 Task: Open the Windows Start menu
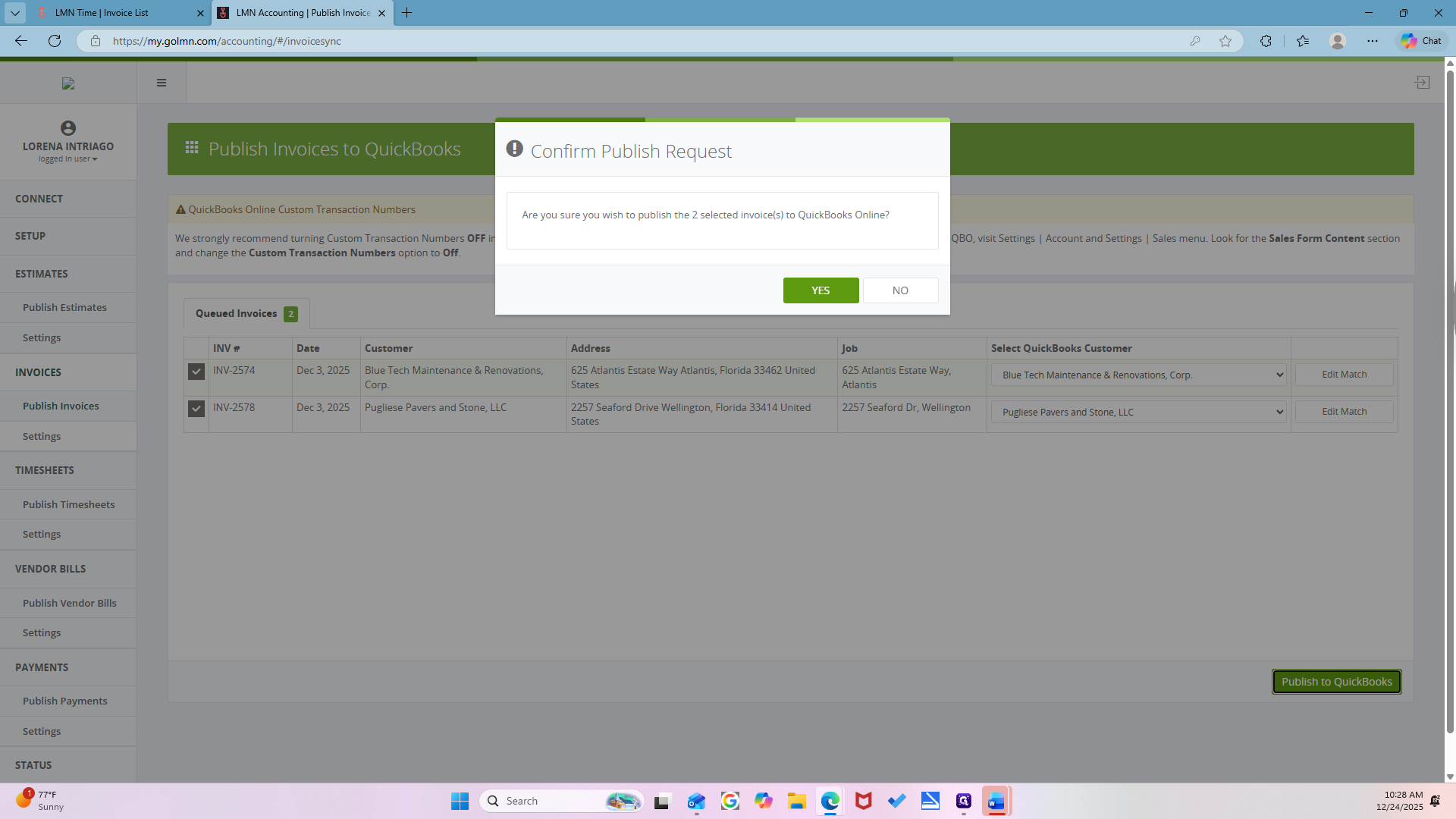click(x=460, y=801)
